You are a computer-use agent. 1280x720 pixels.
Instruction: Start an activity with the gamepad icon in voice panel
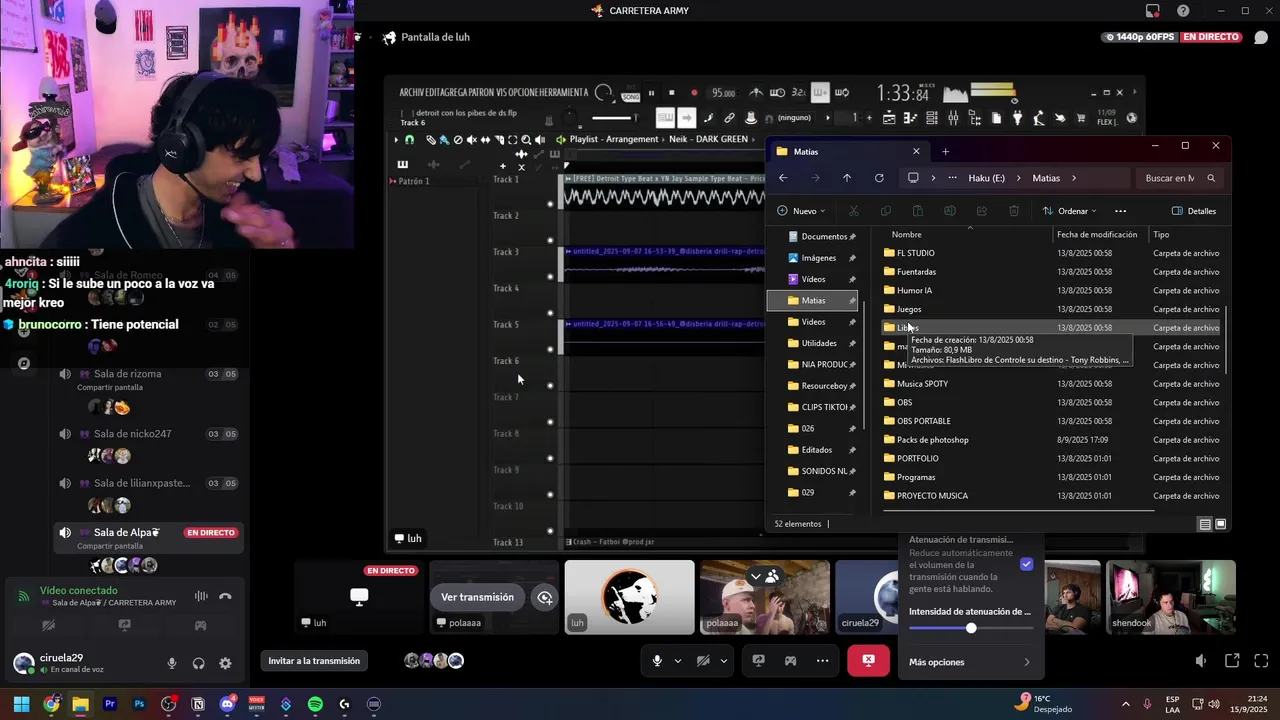click(200, 625)
